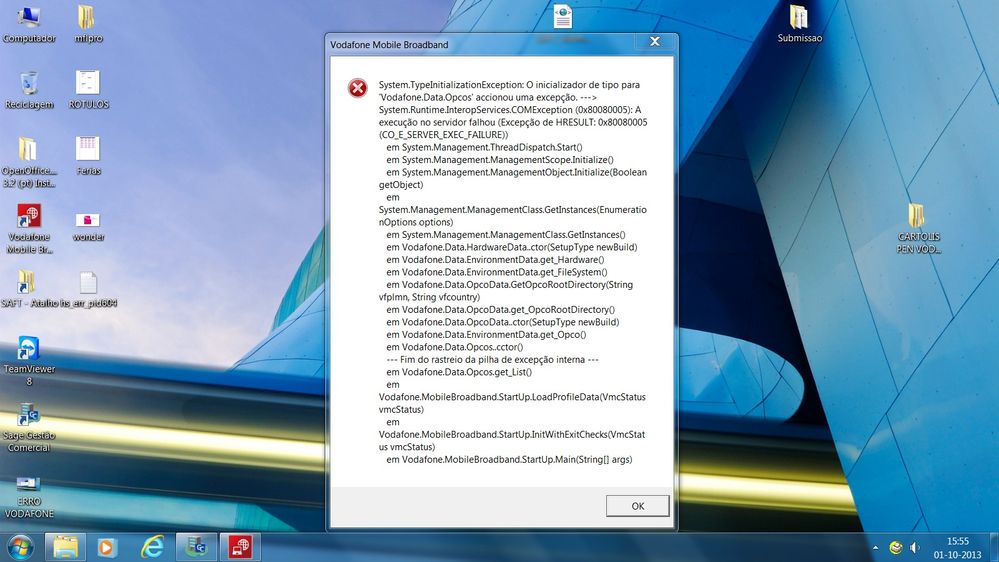Open Internet Explorer from the taskbar

click(152, 546)
